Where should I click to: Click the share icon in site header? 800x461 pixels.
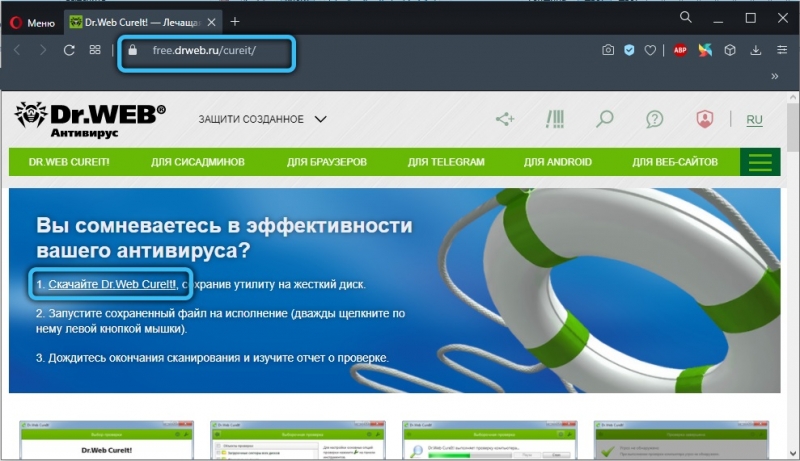[x=505, y=119]
